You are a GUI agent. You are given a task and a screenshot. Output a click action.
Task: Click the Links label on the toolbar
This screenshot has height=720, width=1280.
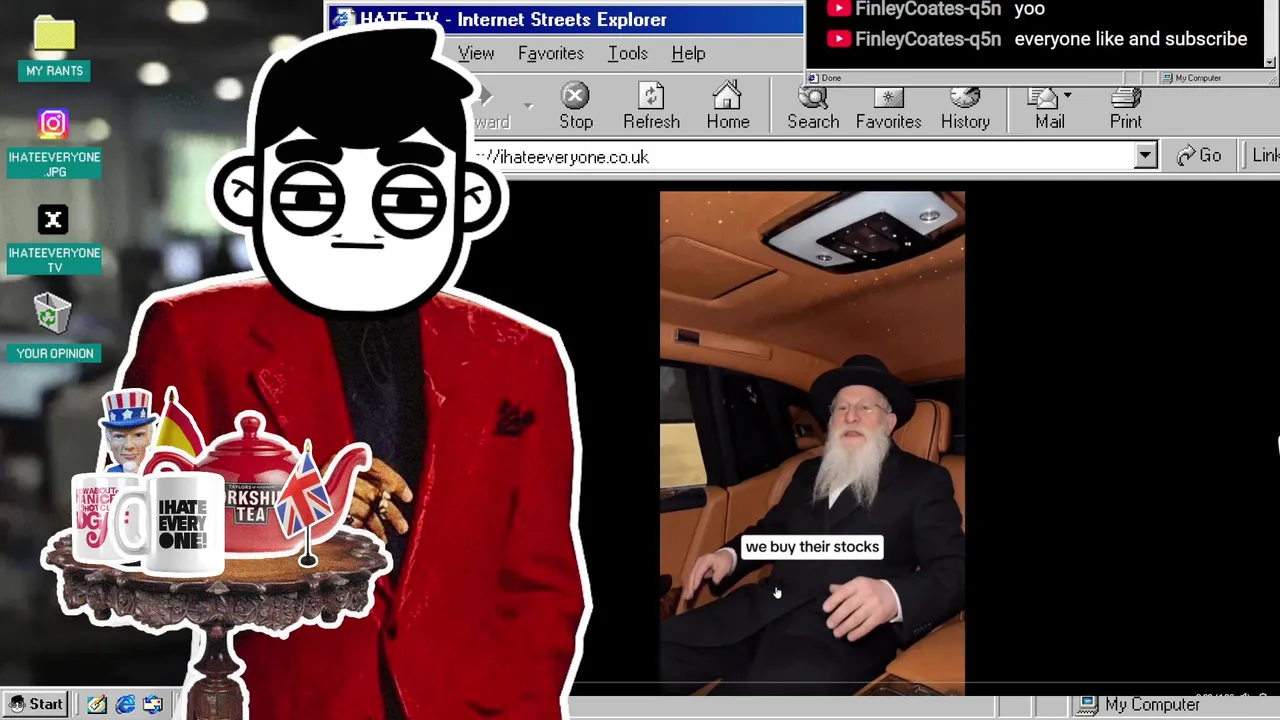point(1265,156)
